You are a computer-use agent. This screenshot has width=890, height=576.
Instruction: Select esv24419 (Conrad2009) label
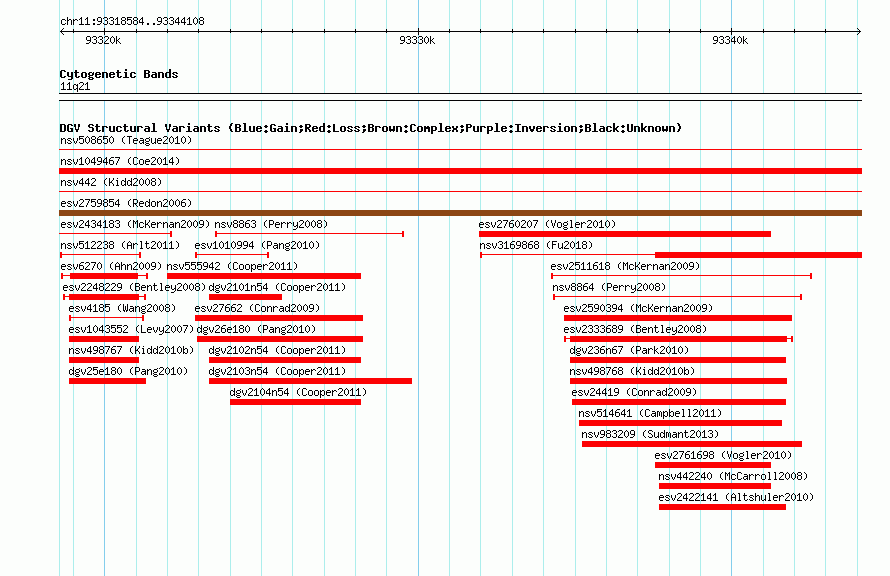click(x=634, y=392)
